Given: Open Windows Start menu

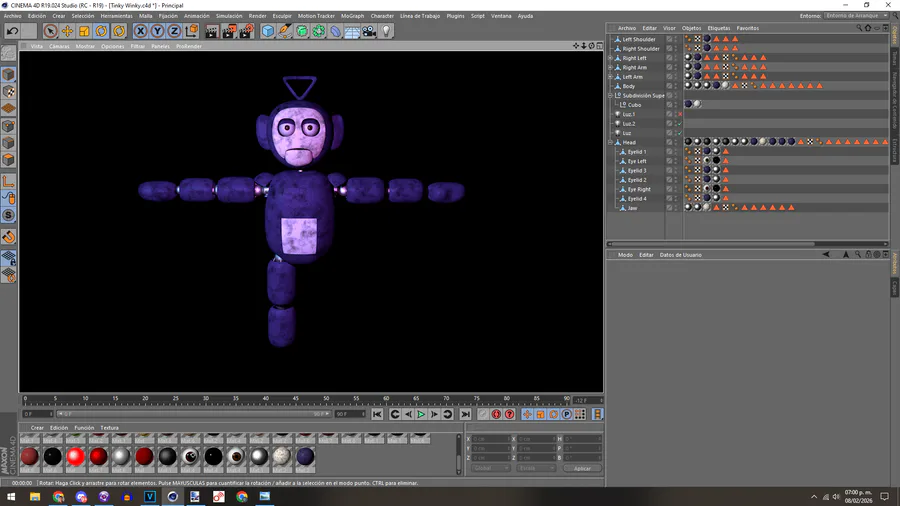Looking at the screenshot, I should [11, 497].
